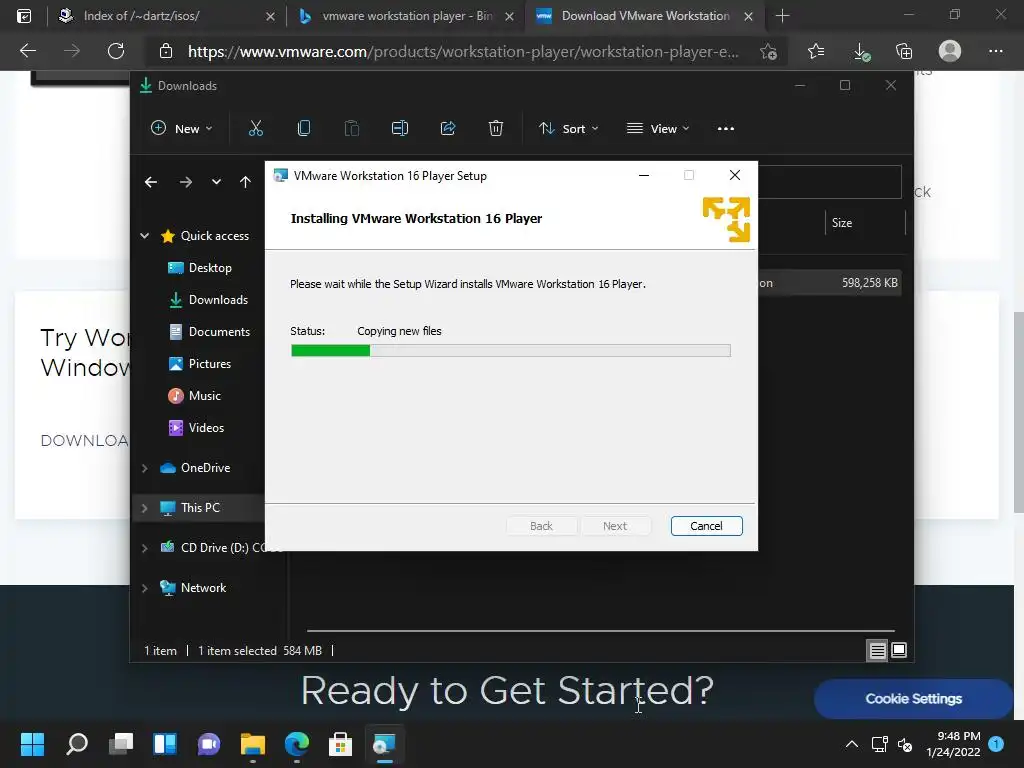
Task: Select Desktop in Quick access
Action: coord(200,268)
